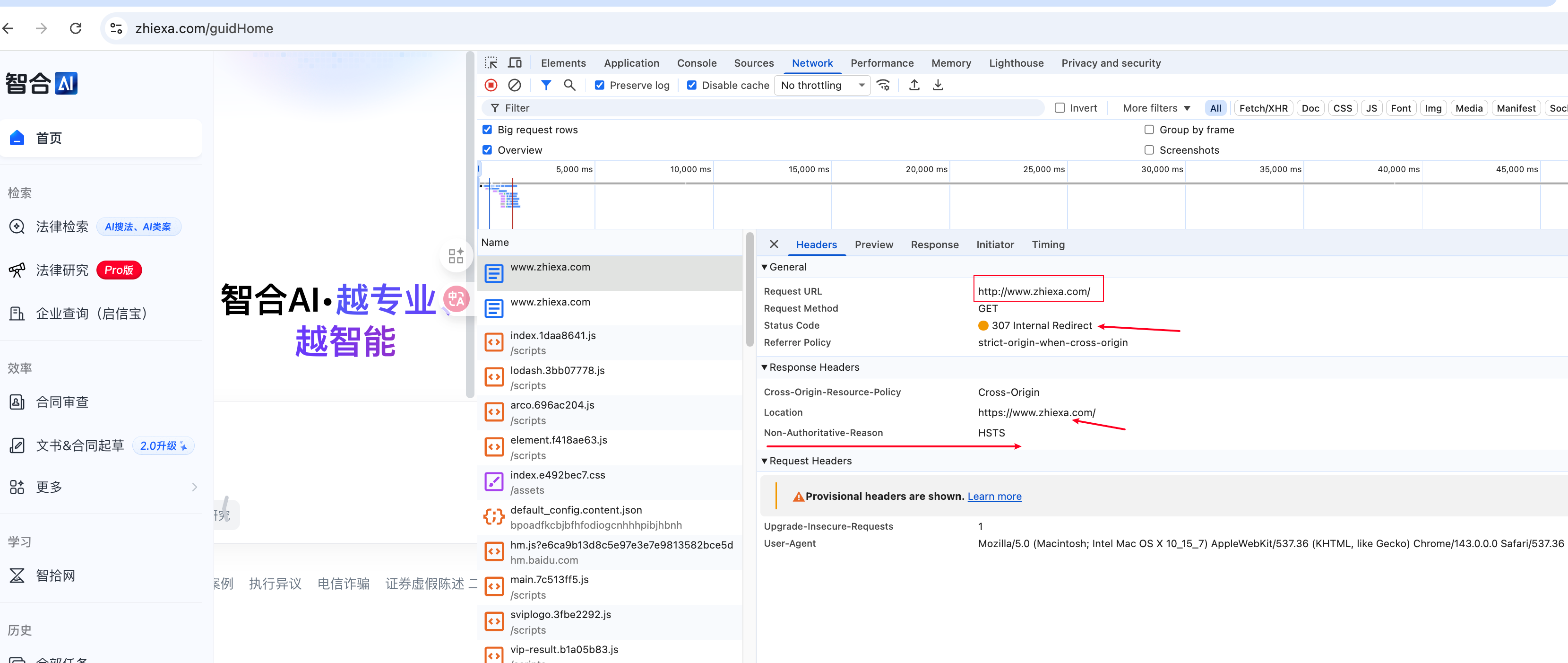Open the Timing tab
This screenshot has width=1568, height=663.
1048,244
